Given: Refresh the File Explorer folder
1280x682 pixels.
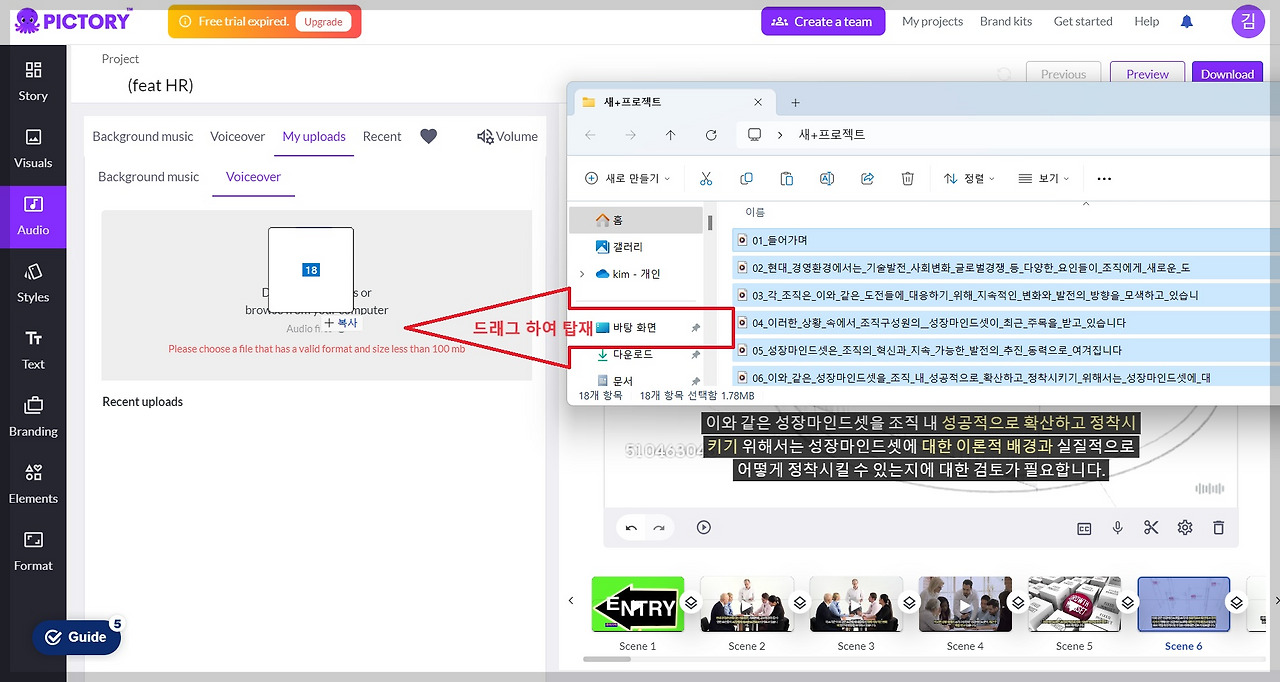Looking at the screenshot, I should [x=711, y=135].
